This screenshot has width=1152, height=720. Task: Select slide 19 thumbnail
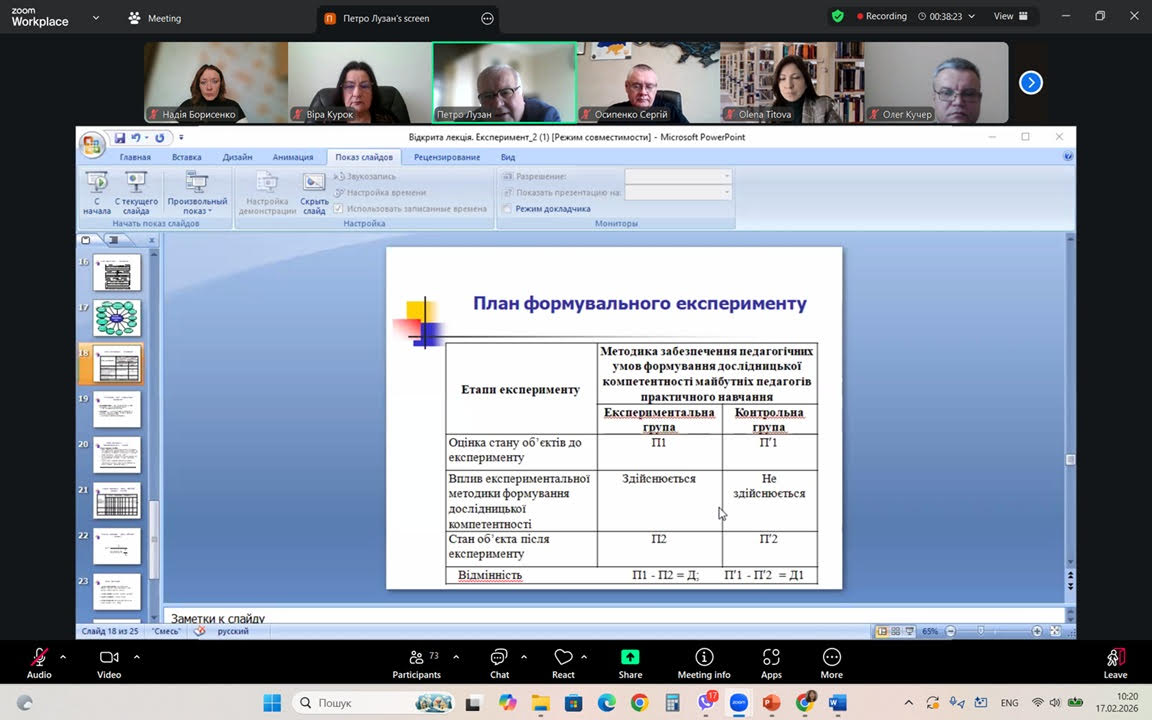[117, 410]
